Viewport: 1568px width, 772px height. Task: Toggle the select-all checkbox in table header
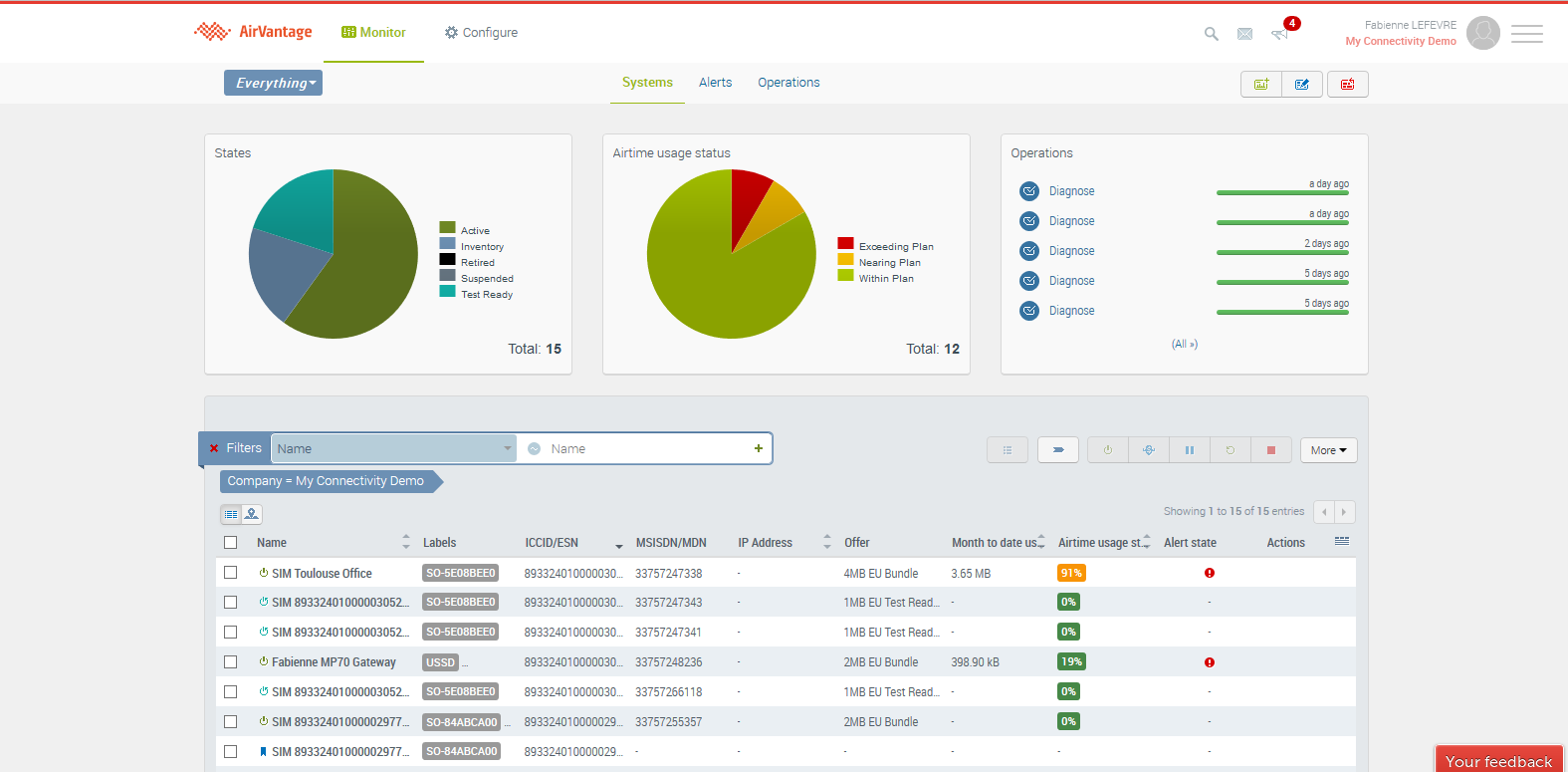pos(231,543)
